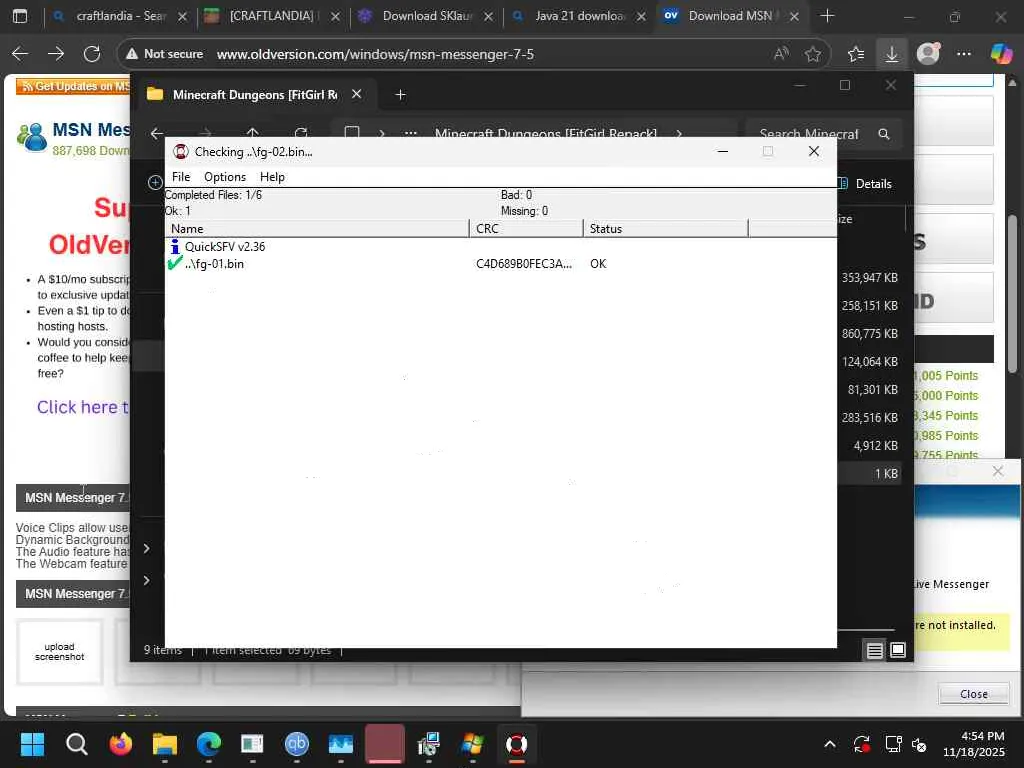Image resolution: width=1024 pixels, height=768 pixels.
Task: Open Edge downloads panel
Action: (891, 54)
